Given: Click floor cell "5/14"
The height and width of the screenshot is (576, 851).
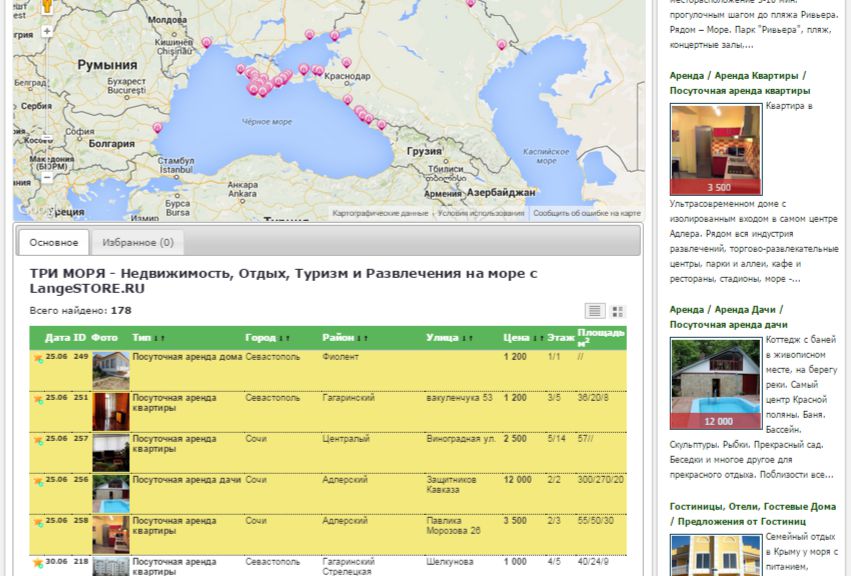Looking at the screenshot, I should (556, 439).
